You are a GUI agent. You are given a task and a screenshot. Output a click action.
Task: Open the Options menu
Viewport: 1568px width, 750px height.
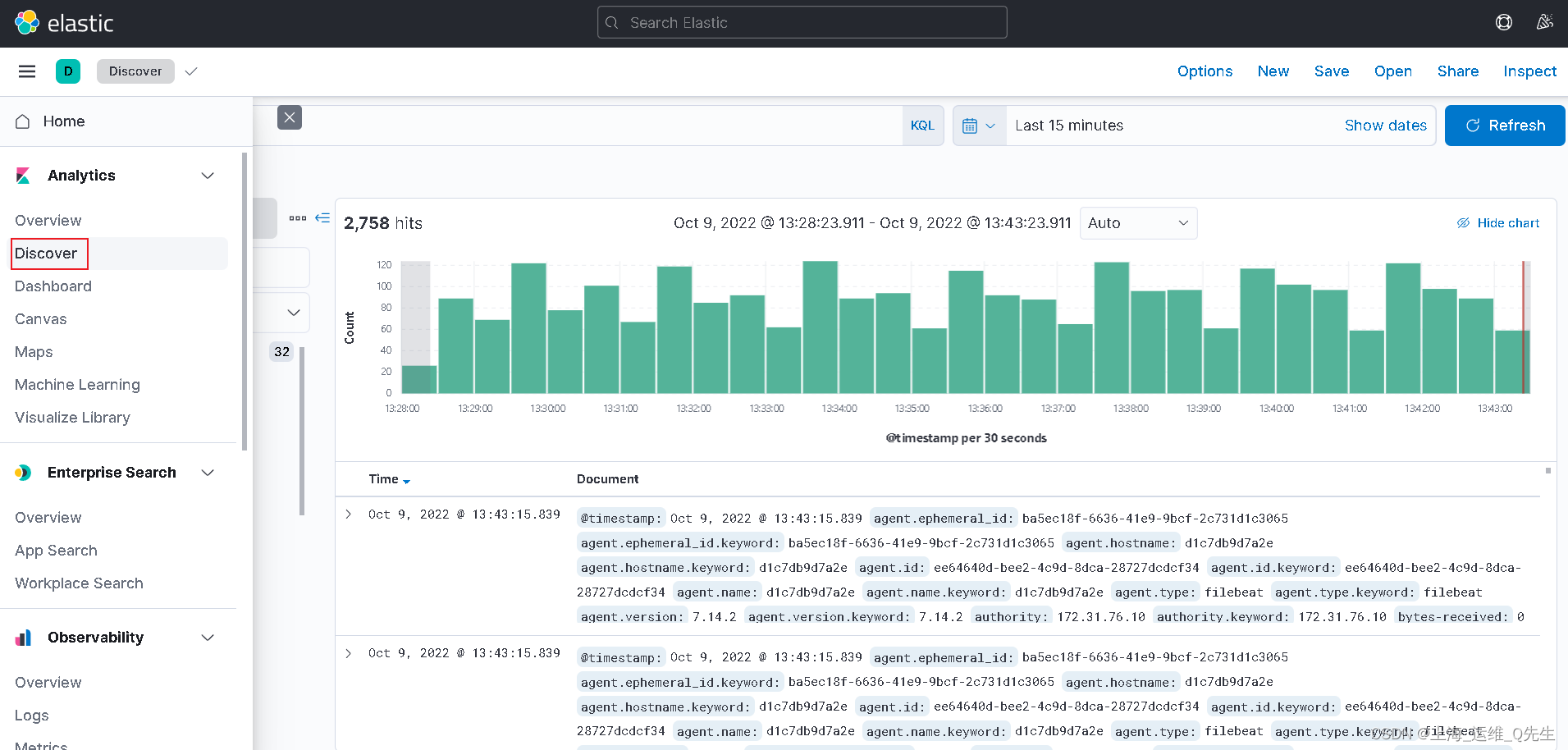click(x=1205, y=71)
